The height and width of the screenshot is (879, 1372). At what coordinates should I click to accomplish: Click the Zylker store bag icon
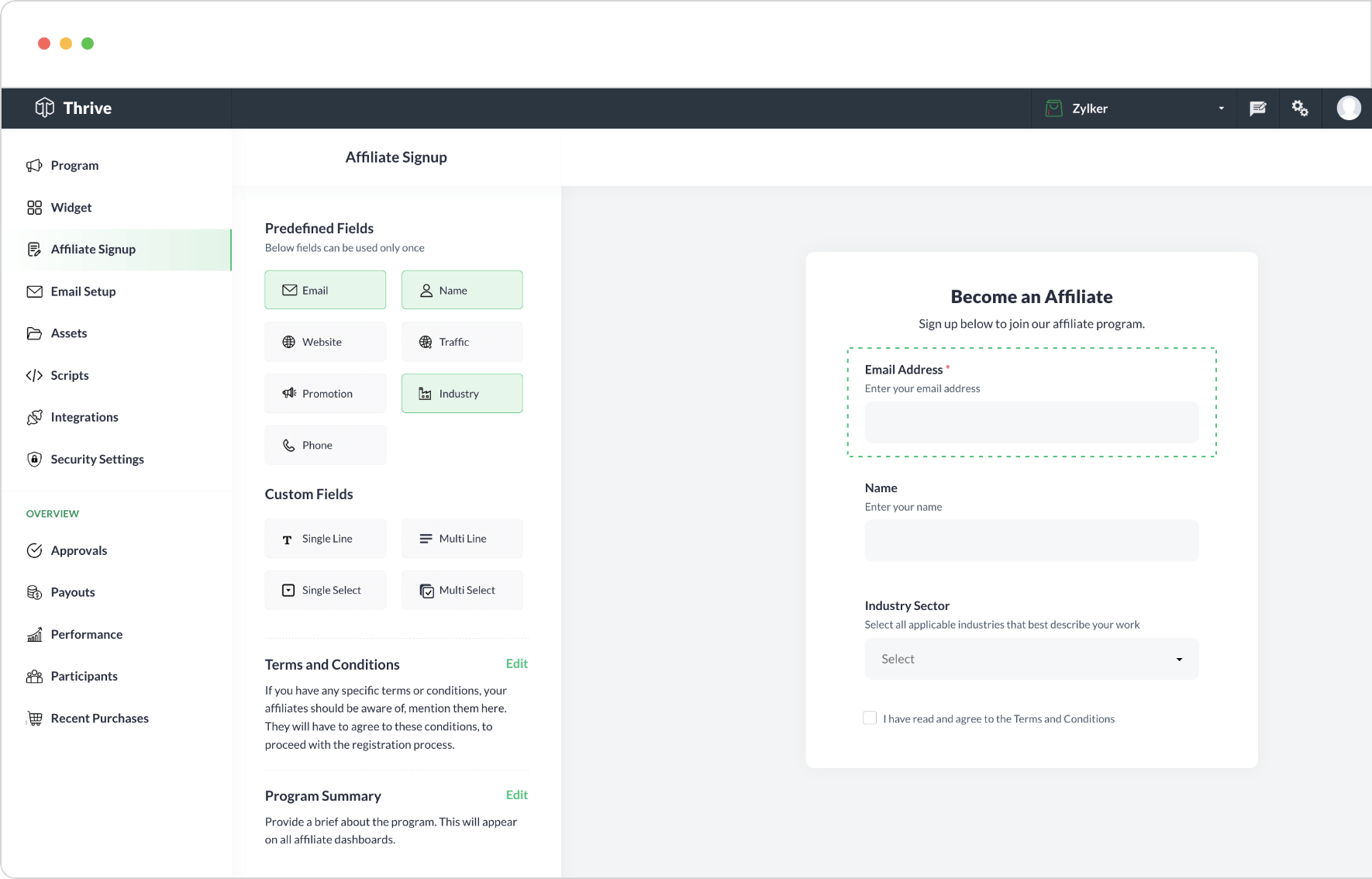point(1053,109)
